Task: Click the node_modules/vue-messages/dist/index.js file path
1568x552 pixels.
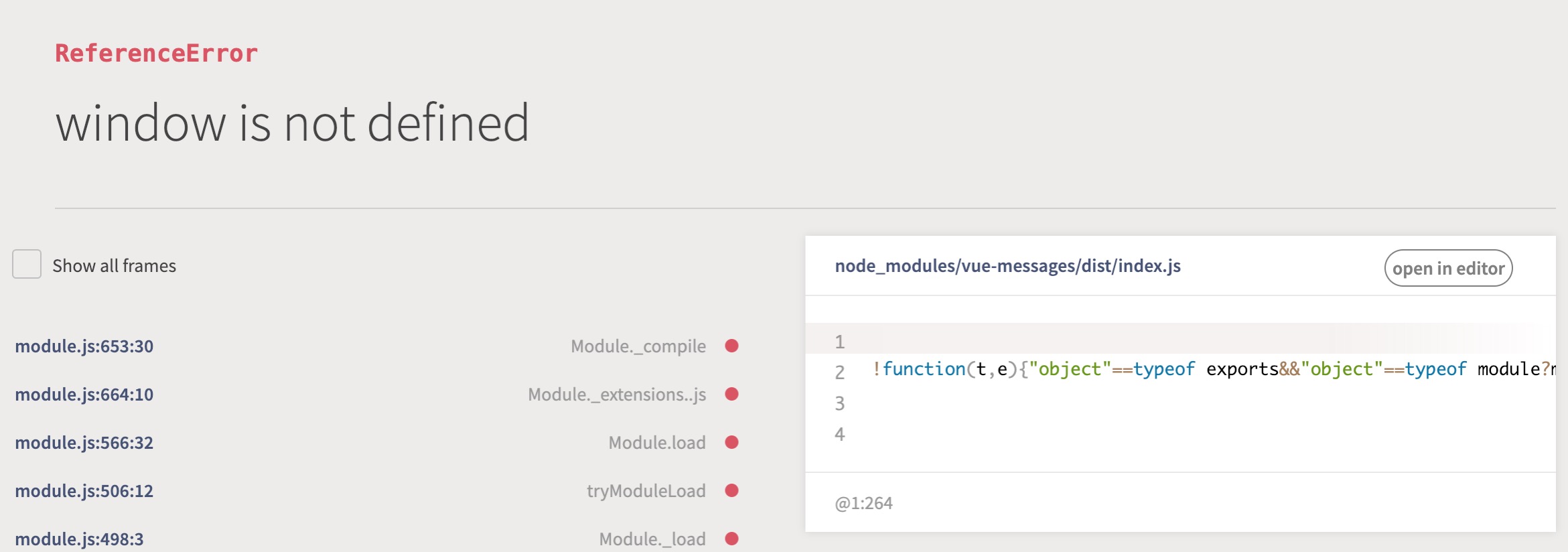Action: pyautogui.click(x=1007, y=266)
